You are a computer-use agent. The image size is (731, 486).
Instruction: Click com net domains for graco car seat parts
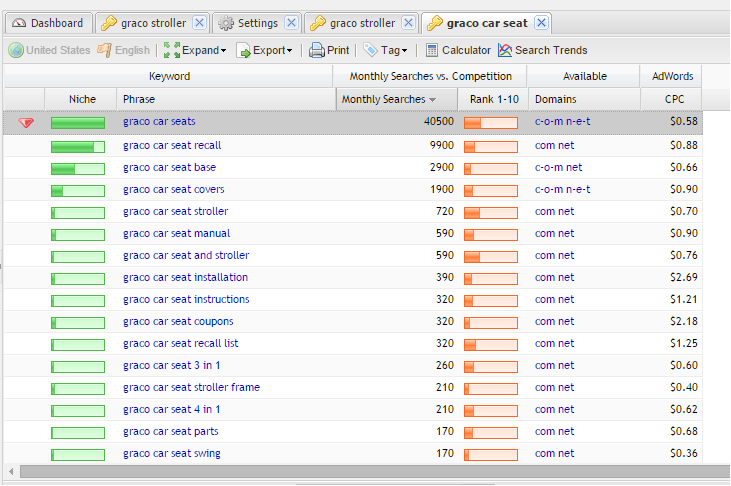(x=554, y=431)
